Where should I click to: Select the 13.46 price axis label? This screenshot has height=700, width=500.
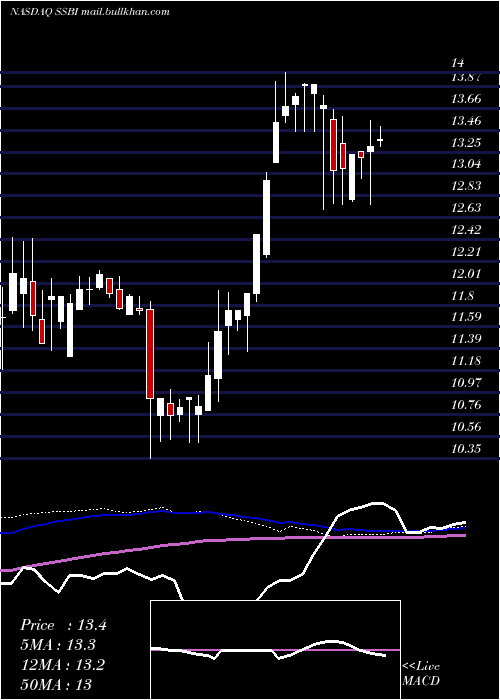click(x=467, y=121)
